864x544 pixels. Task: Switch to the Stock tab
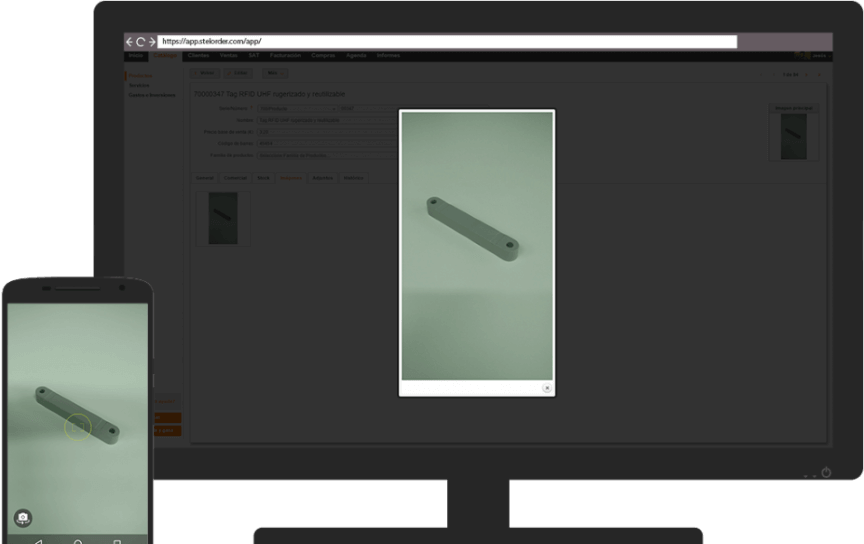[x=263, y=178]
